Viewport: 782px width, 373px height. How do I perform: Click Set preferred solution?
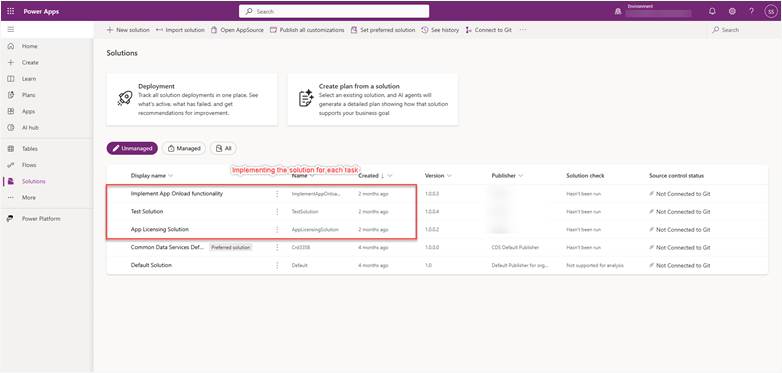(x=383, y=30)
